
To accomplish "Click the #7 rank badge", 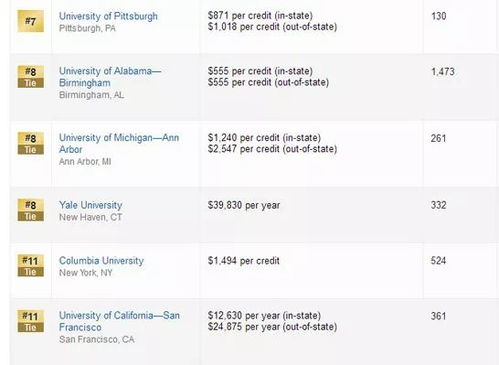I will (31, 21).
